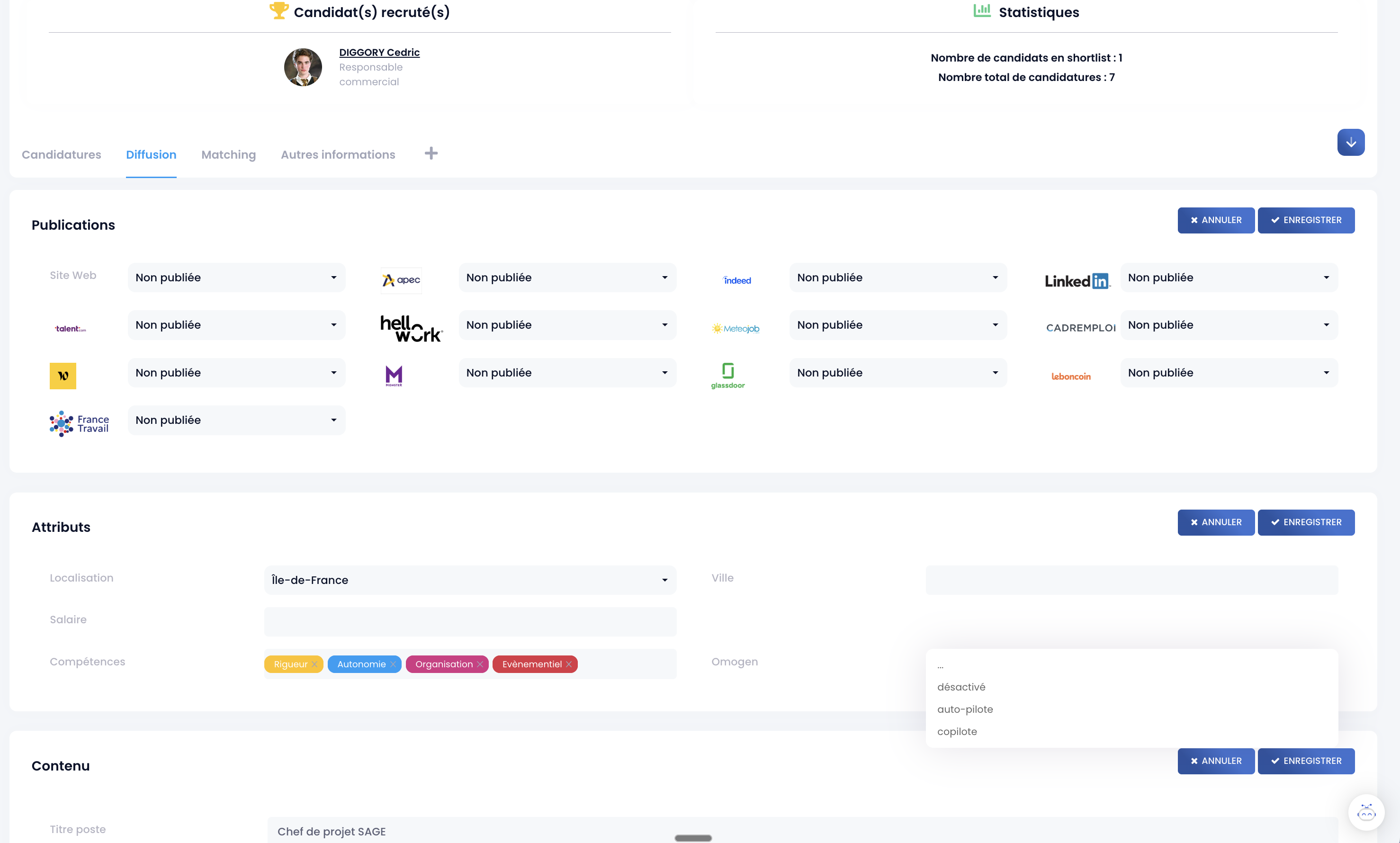This screenshot has height=843, width=1400.
Task: Click the Titre poste field
Action: point(802,830)
